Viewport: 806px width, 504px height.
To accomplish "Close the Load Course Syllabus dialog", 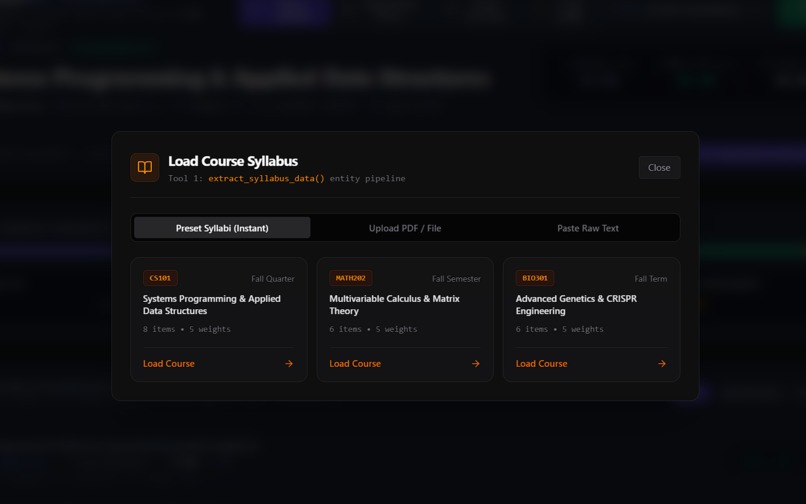I will point(659,168).
